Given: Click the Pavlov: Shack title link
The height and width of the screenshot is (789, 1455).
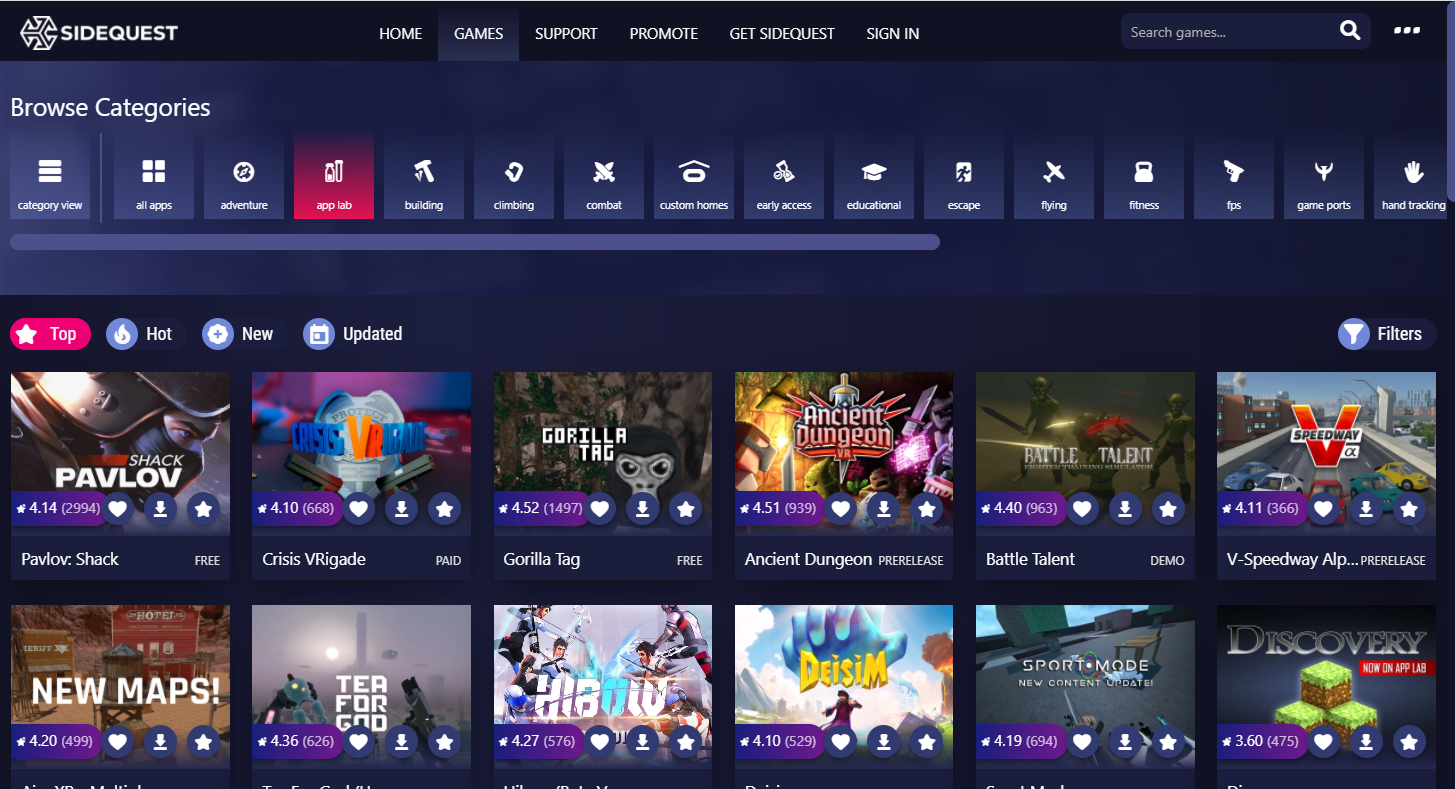Looking at the screenshot, I should pyautogui.click(x=70, y=560).
